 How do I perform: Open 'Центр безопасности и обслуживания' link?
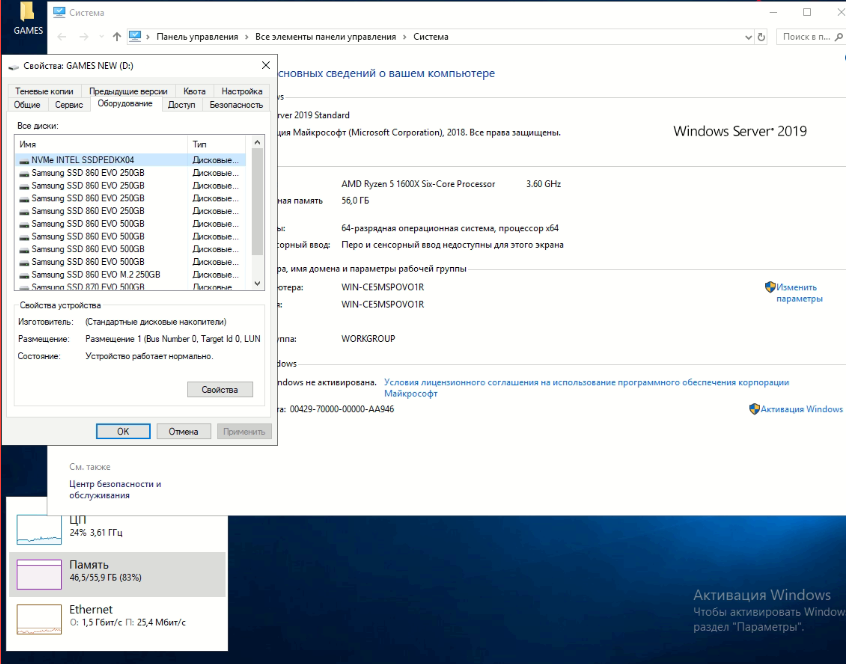pos(115,489)
